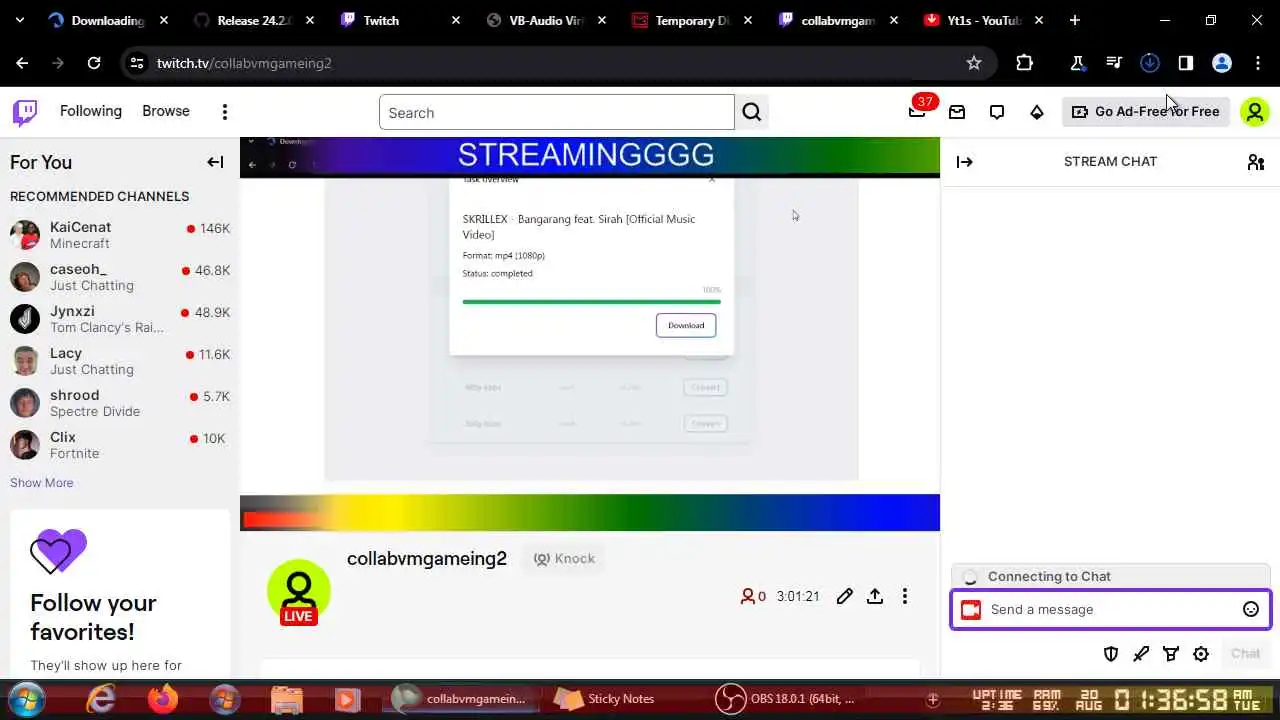
Task: Open the chat bubble icon in the top bar
Action: click(x=997, y=112)
